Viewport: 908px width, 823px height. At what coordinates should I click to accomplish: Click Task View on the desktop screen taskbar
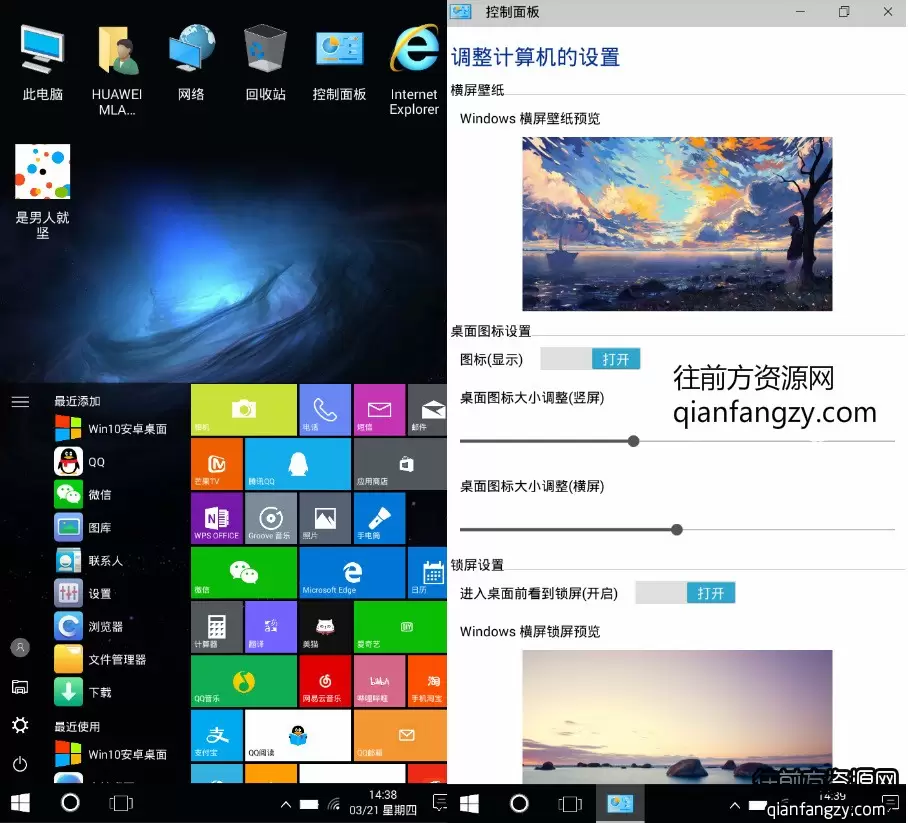pos(121,803)
